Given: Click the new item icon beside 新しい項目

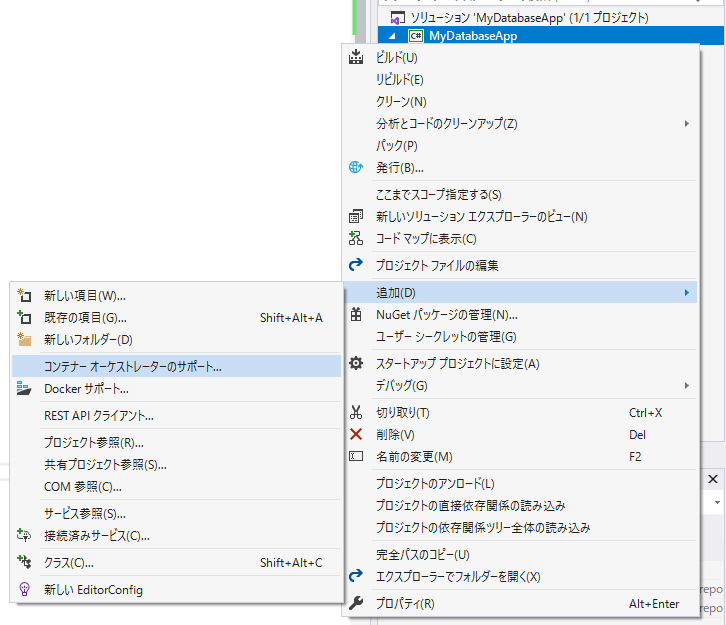Looking at the screenshot, I should click(24, 295).
